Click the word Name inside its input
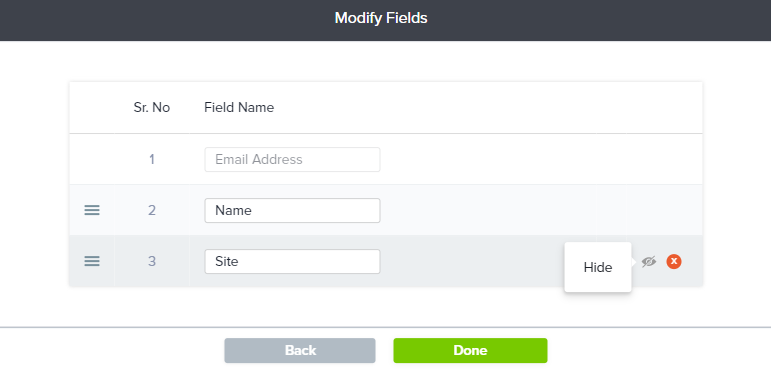Image resolution: width=771 pixels, height=371 pixels. pyautogui.click(x=234, y=210)
